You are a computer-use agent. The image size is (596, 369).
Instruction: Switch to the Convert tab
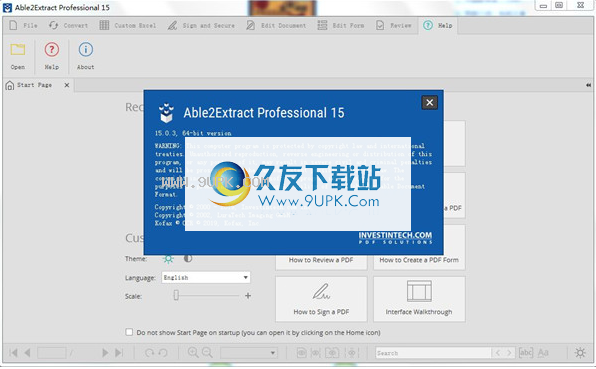pos(68,25)
